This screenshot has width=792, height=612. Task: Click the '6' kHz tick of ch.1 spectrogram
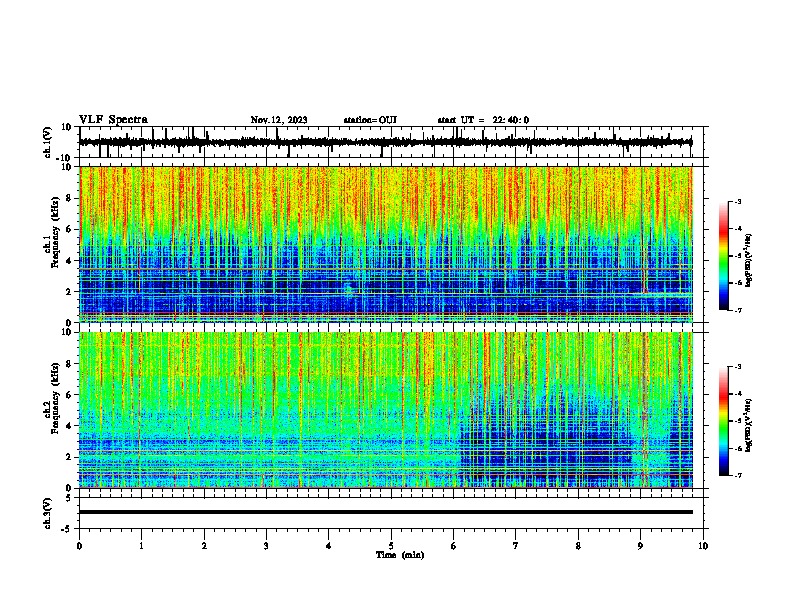click(70, 230)
